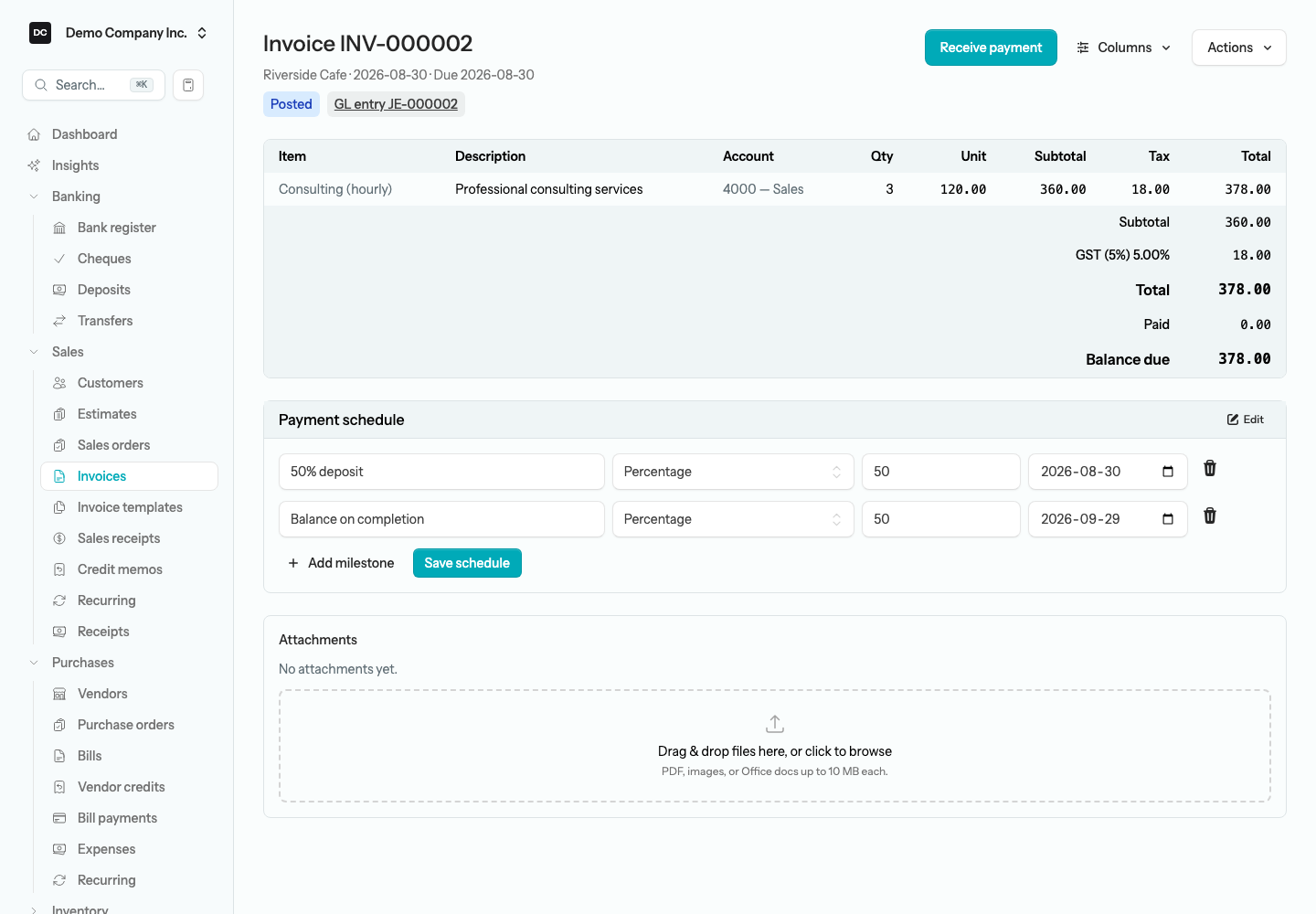Navigate to Invoice templates

point(129,507)
